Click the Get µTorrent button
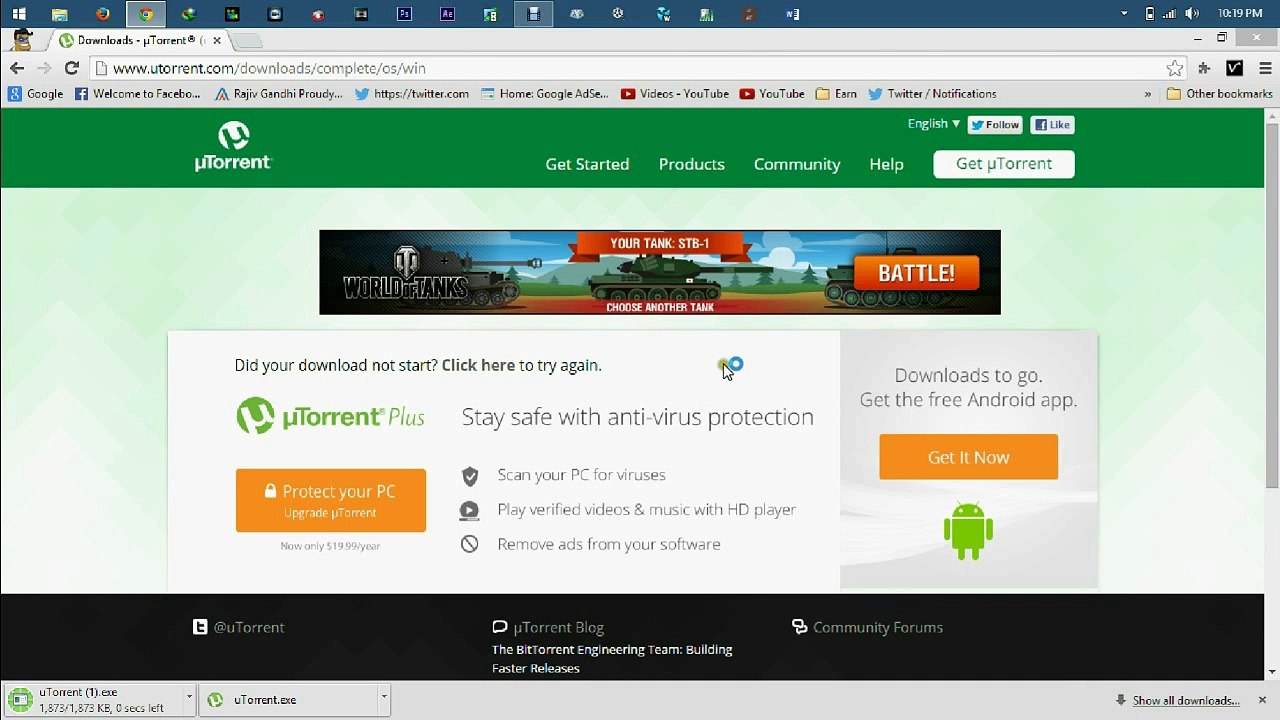1280x720 pixels. (1004, 164)
